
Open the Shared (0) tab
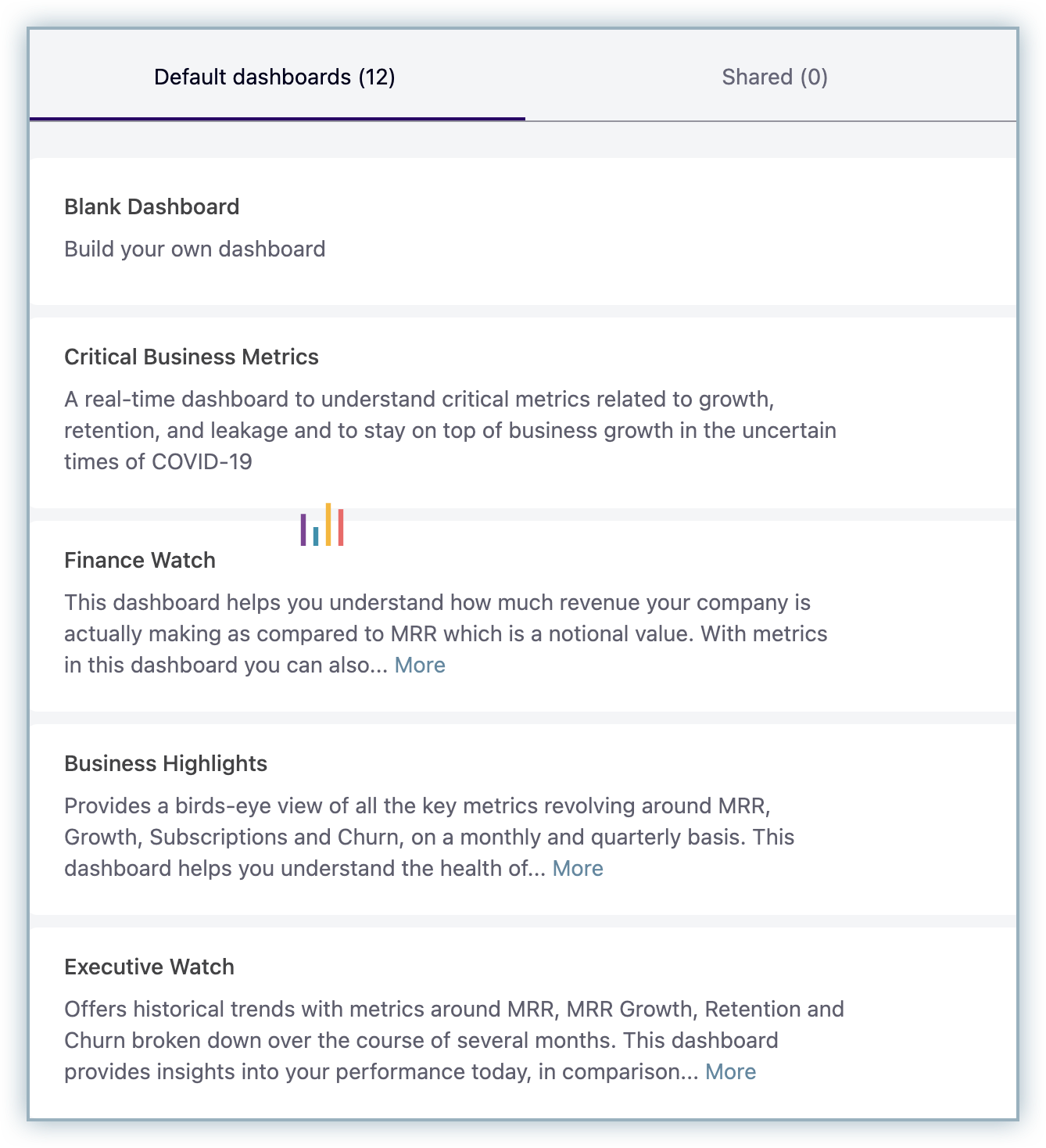pyautogui.click(x=774, y=77)
